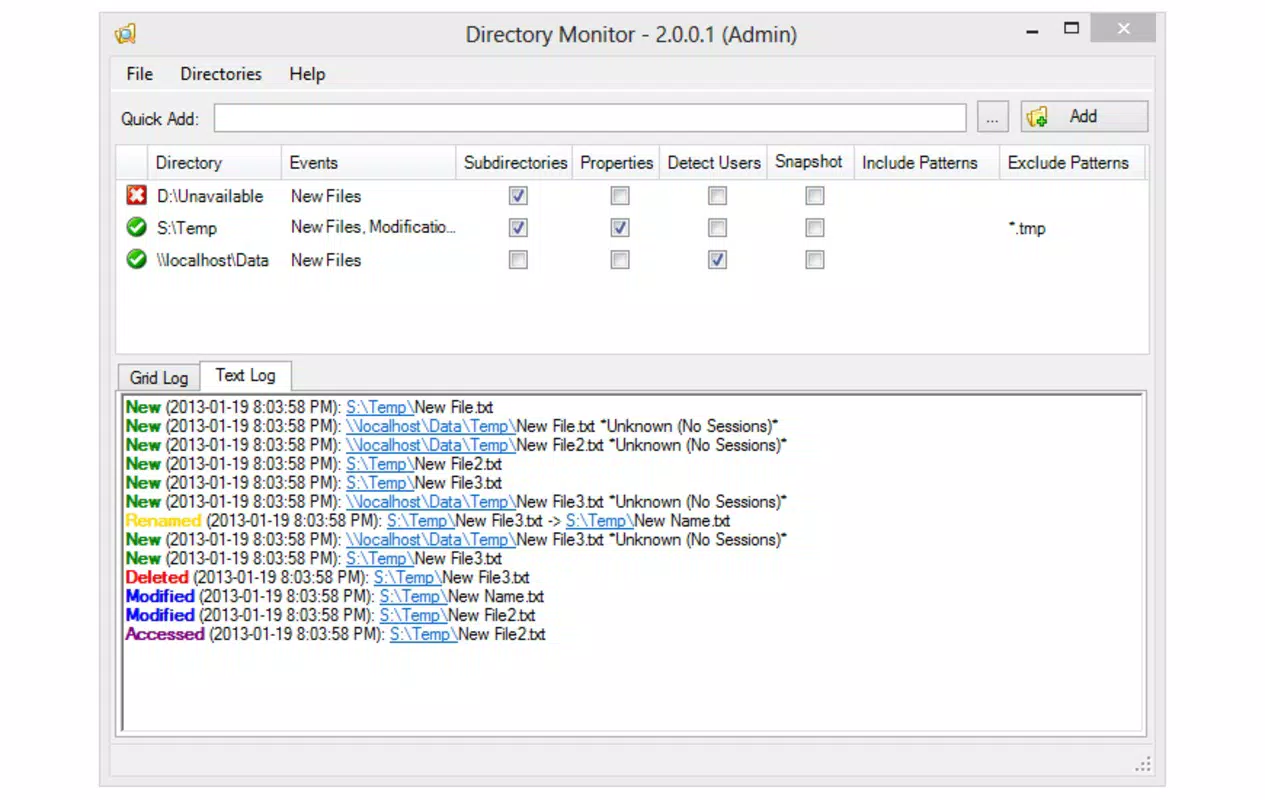Image resolution: width=1265 pixels, height=800 pixels.
Task: Open \\localhost\Data\Temp\ link for New File.txt
Action: [431, 427]
